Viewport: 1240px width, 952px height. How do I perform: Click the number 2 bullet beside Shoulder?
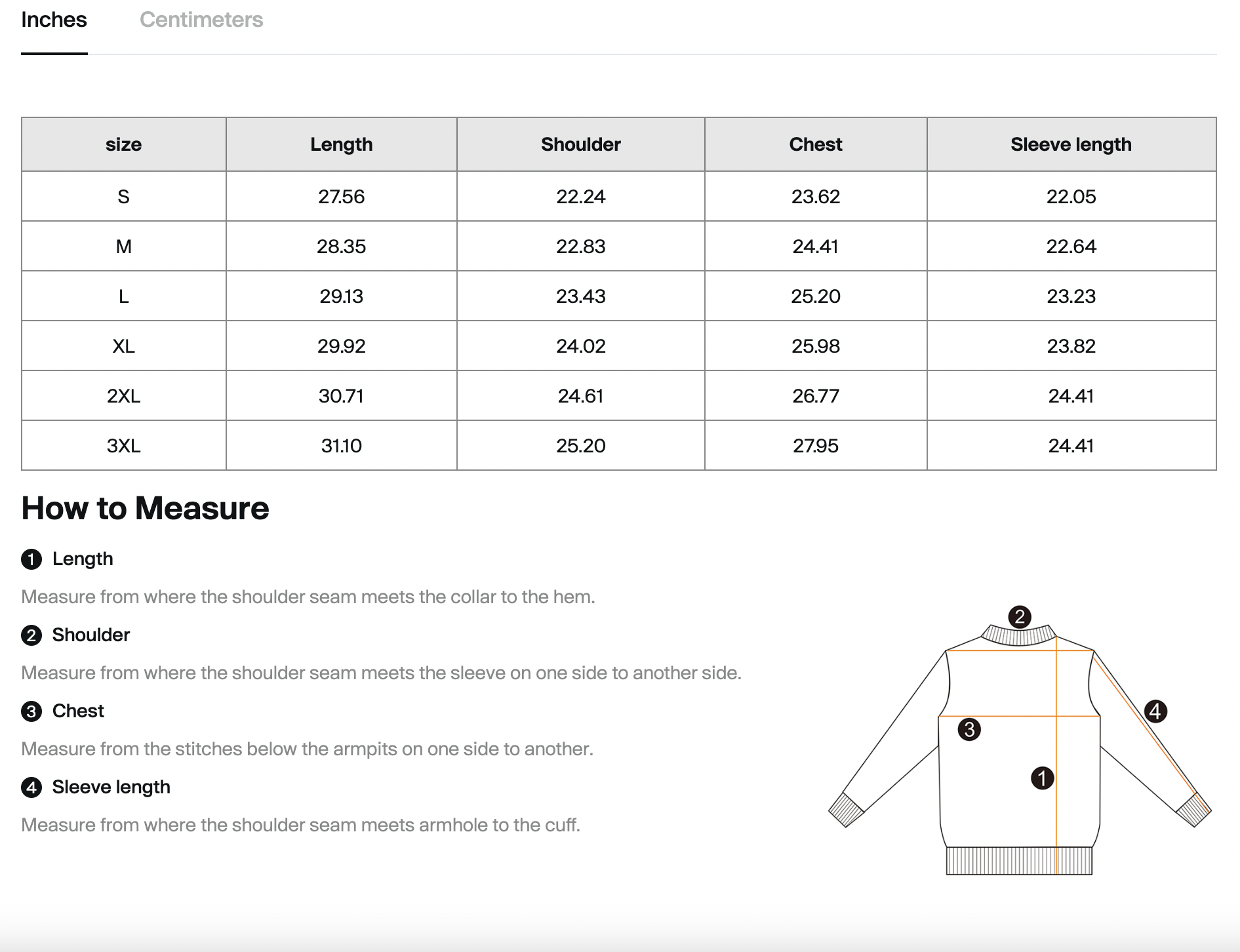[31, 635]
